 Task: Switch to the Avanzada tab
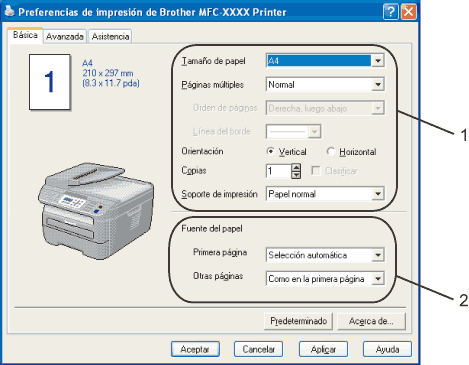pyautogui.click(x=65, y=36)
